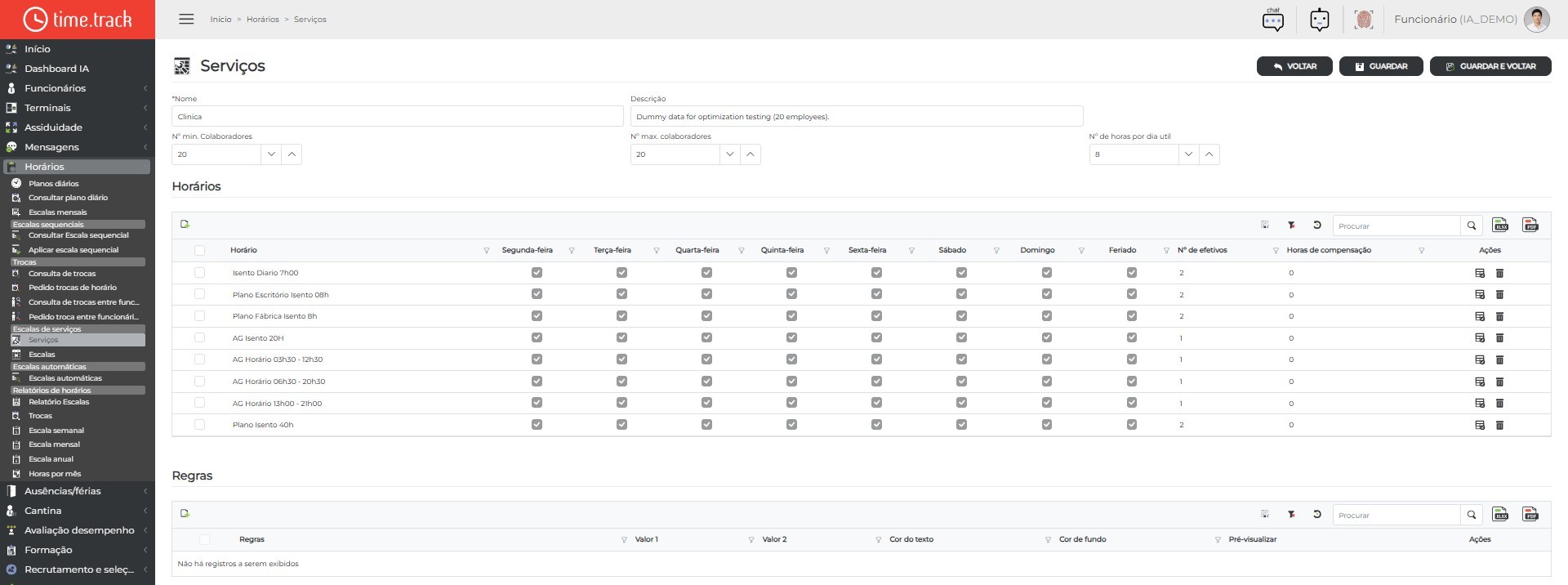Toggle Segunda-feira for Isento Diario 7h00

(537, 272)
